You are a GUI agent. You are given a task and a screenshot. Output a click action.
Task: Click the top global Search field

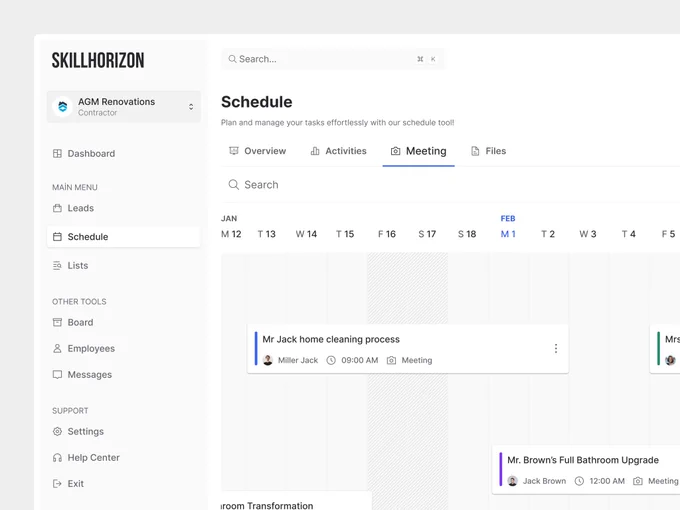(333, 59)
